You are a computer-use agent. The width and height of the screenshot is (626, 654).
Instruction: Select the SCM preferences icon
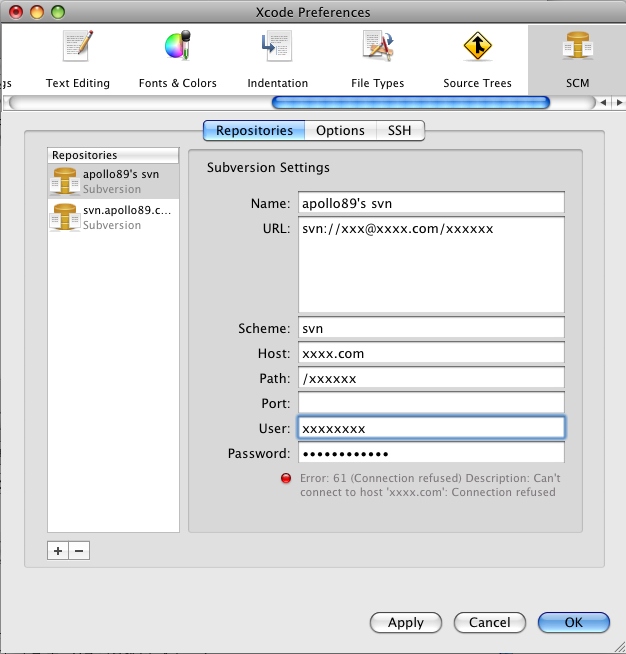(x=577, y=58)
